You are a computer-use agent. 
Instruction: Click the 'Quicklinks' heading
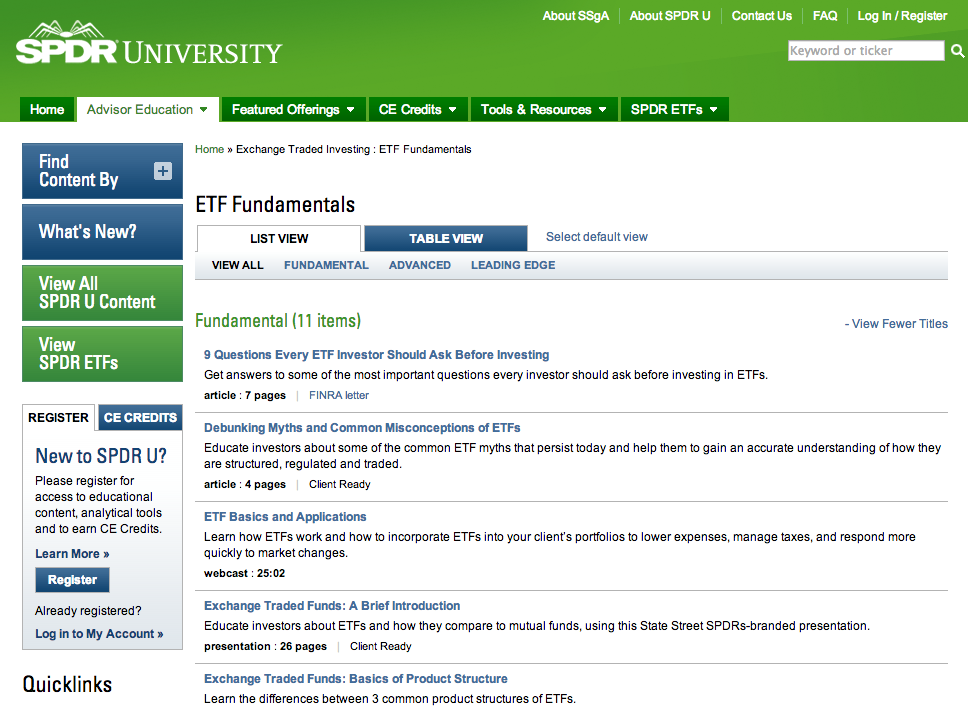tap(67, 684)
